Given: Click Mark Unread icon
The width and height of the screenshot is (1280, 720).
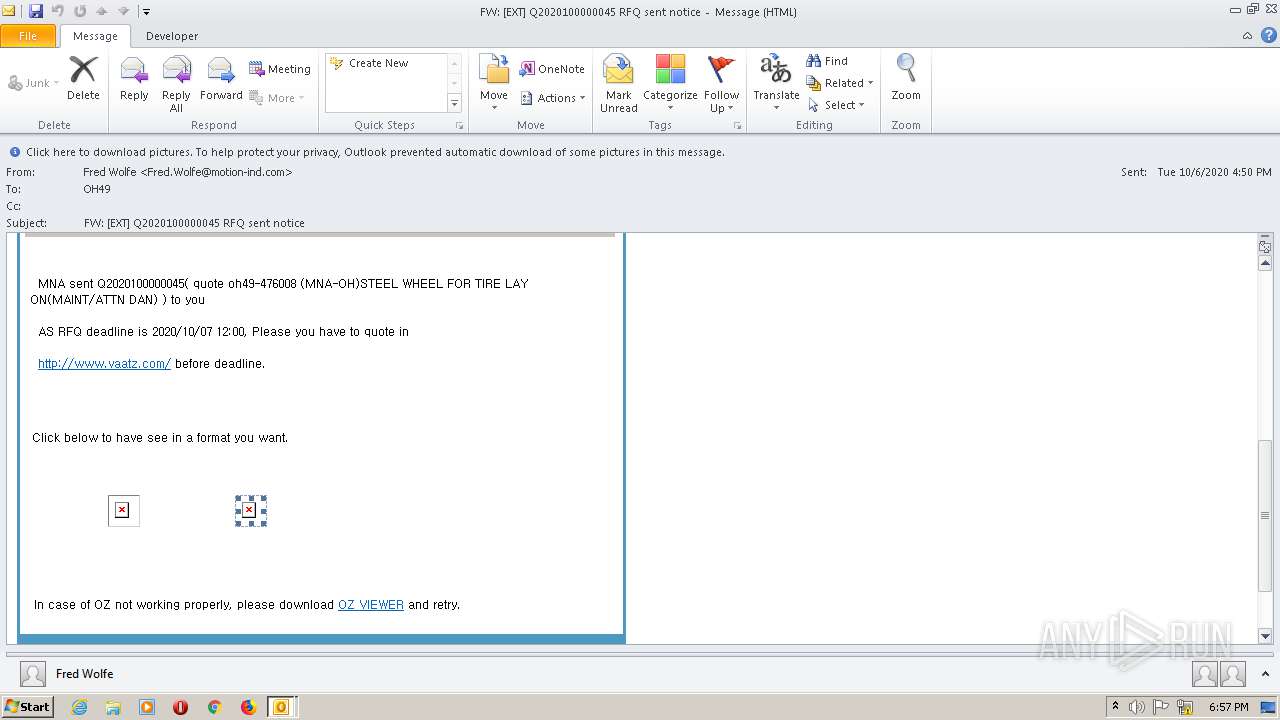Looking at the screenshot, I should tap(619, 83).
